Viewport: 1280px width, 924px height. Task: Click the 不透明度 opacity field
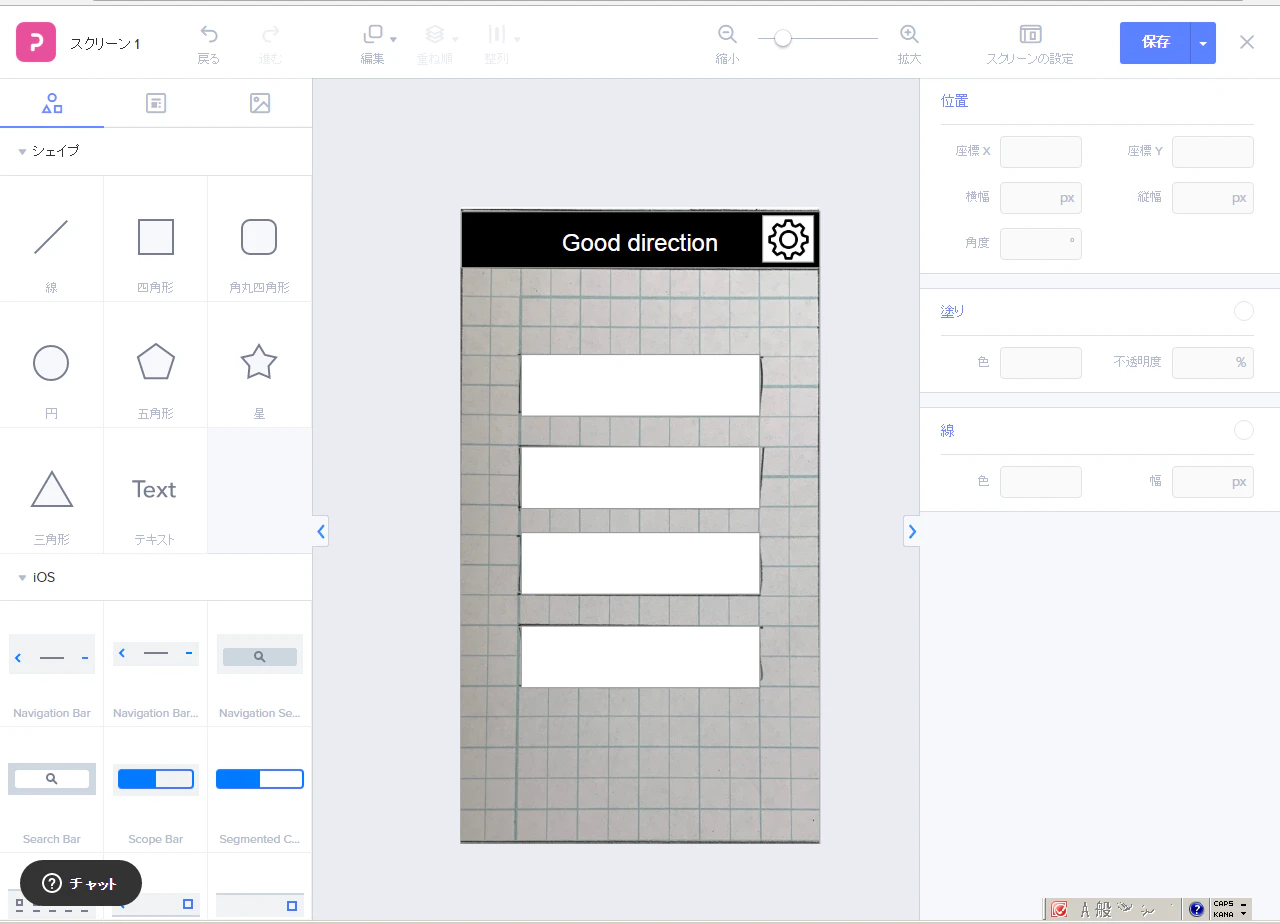tap(1213, 363)
